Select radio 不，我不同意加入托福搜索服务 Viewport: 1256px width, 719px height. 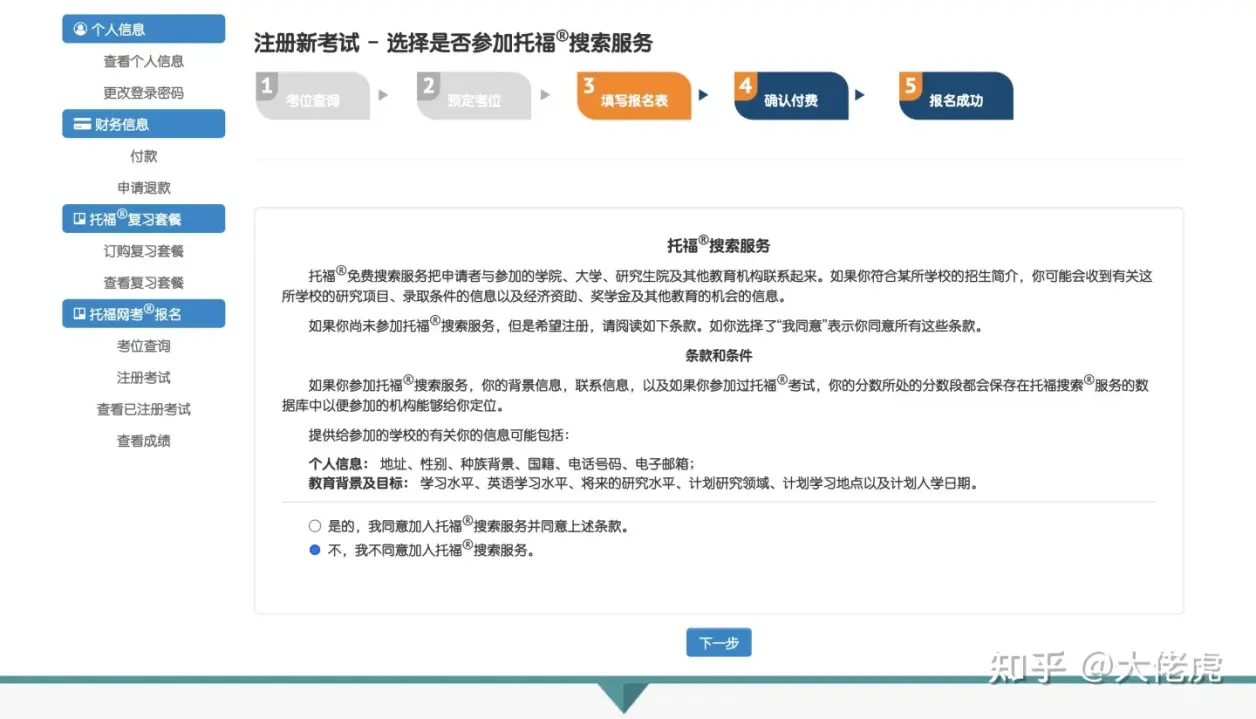coord(315,550)
